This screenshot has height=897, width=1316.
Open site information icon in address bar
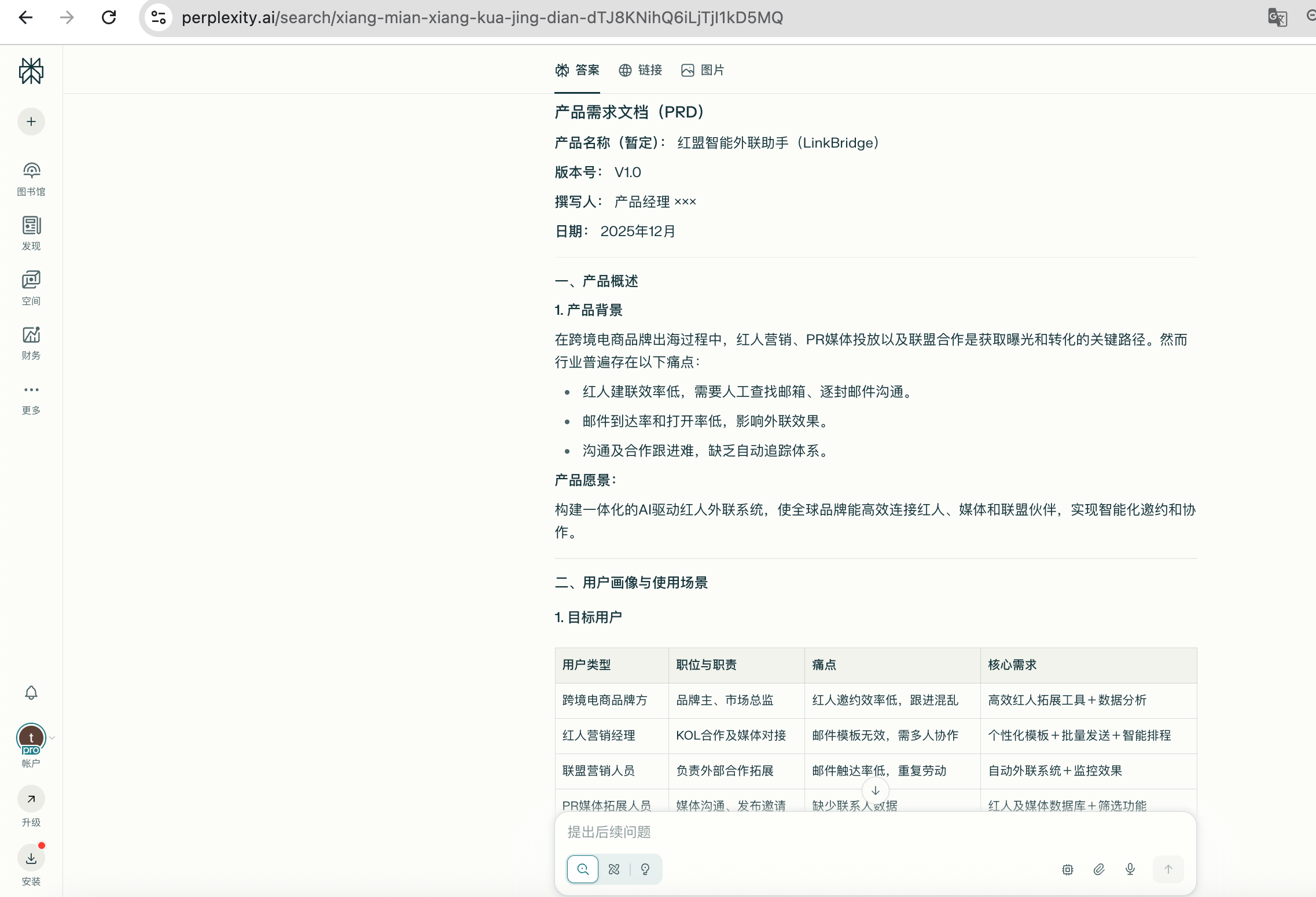point(159,17)
